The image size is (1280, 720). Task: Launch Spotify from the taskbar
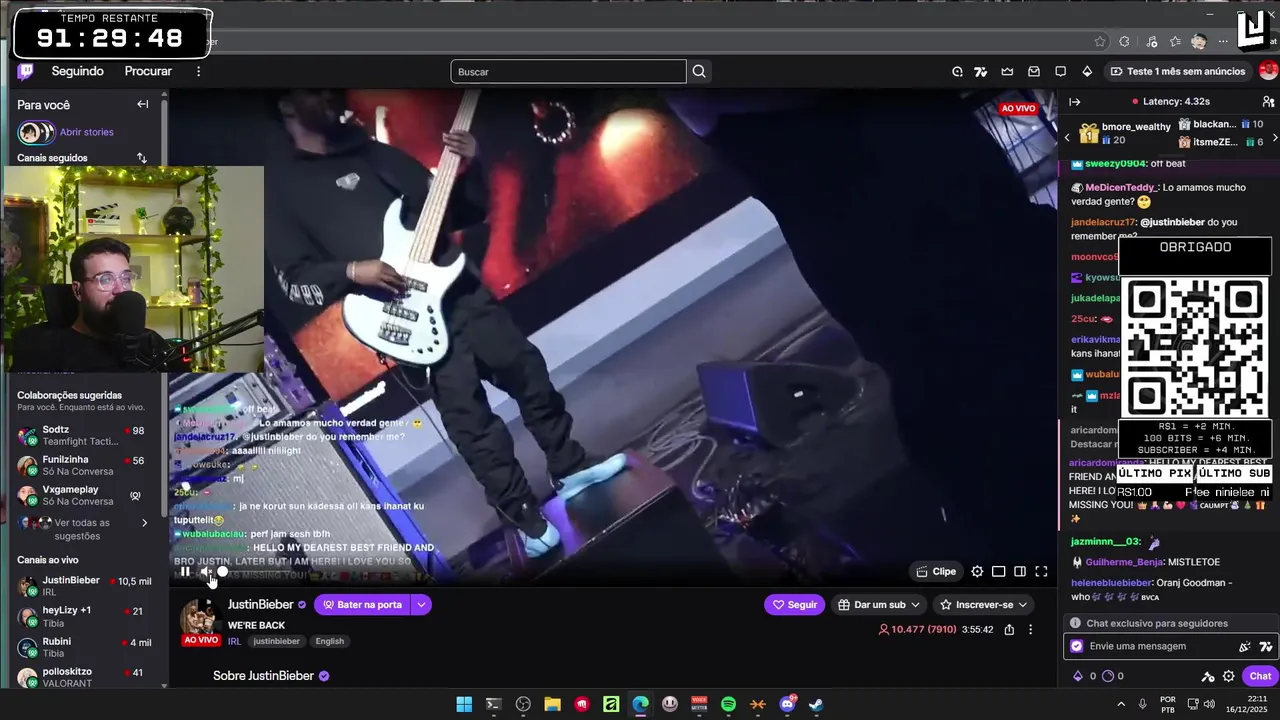point(728,704)
